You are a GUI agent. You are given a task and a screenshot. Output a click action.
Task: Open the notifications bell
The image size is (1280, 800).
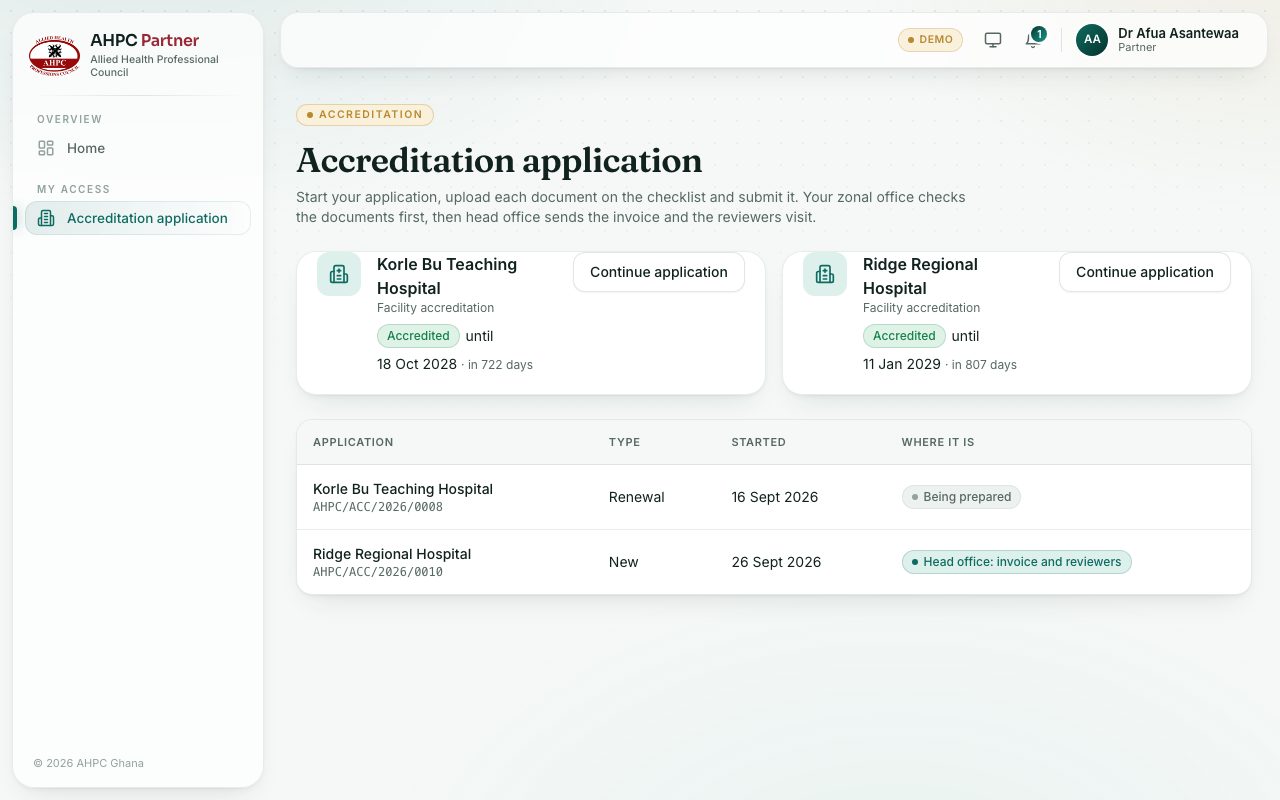[x=1033, y=40]
